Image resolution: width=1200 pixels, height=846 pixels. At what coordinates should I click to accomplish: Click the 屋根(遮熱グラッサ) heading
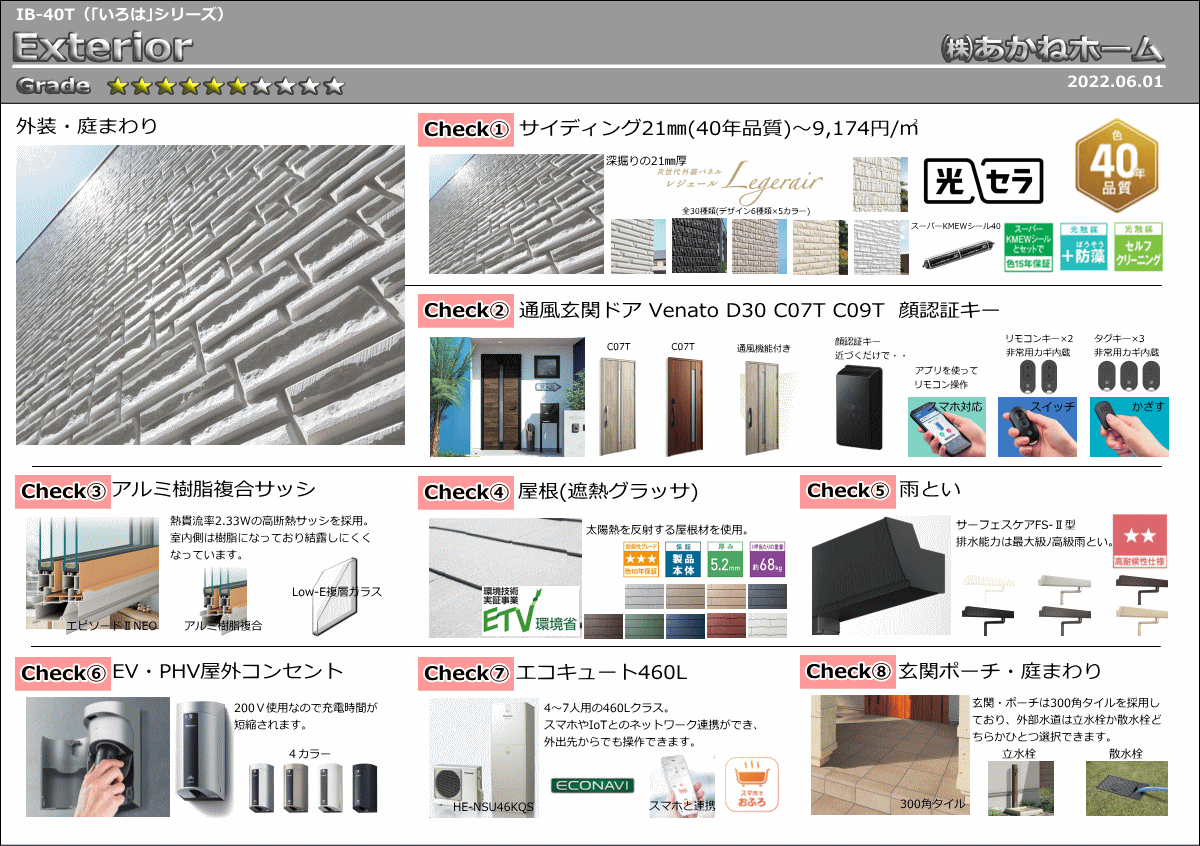(608, 492)
